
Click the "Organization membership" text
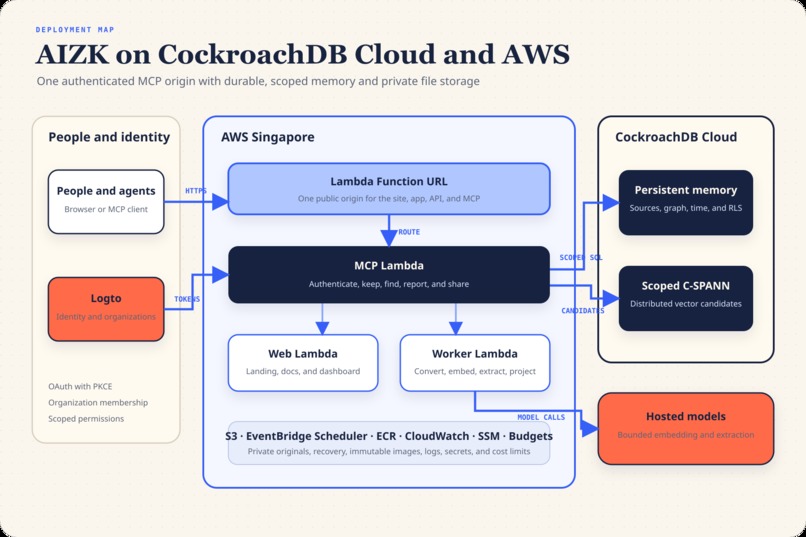(x=98, y=402)
